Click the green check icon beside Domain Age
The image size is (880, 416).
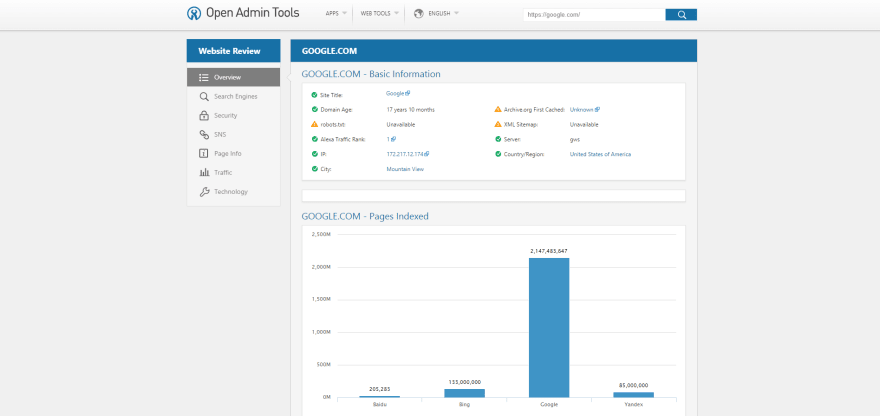click(314, 109)
